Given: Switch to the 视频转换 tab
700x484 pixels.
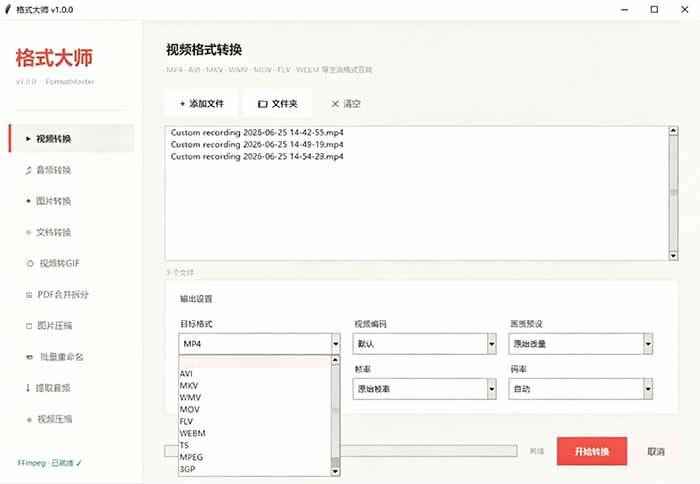Looking at the screenshot, I should [71, 139].
